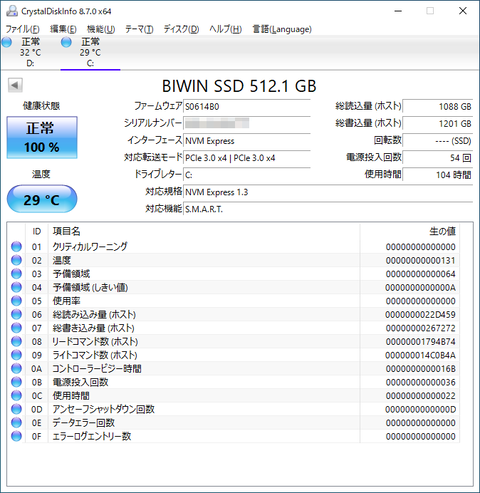
Task: Click the blurred serial number field
Action: pyautogui.click(x=247, y=123)
